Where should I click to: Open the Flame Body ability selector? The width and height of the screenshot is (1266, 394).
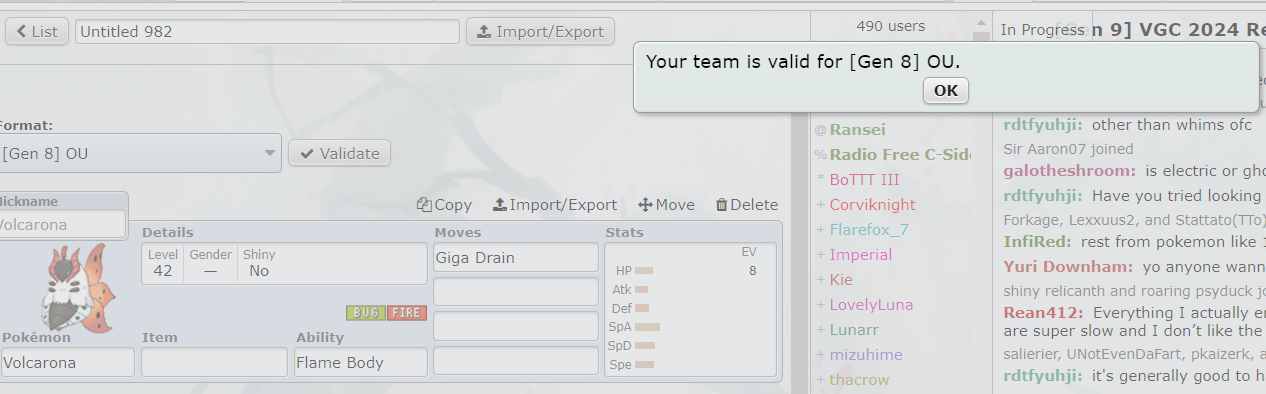[x=361, y=362]
